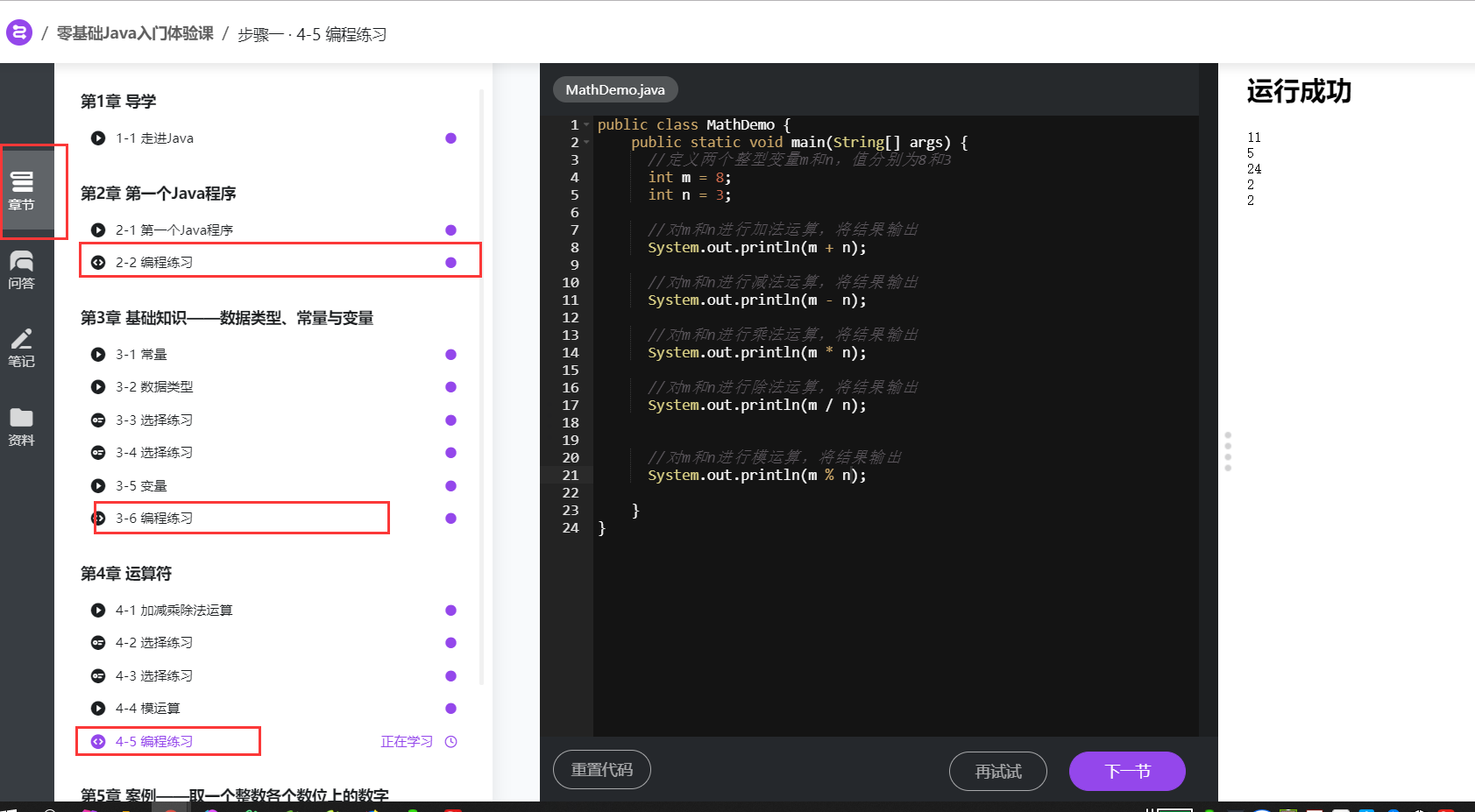Click the 第5章 案例 chapter heading

235,794
